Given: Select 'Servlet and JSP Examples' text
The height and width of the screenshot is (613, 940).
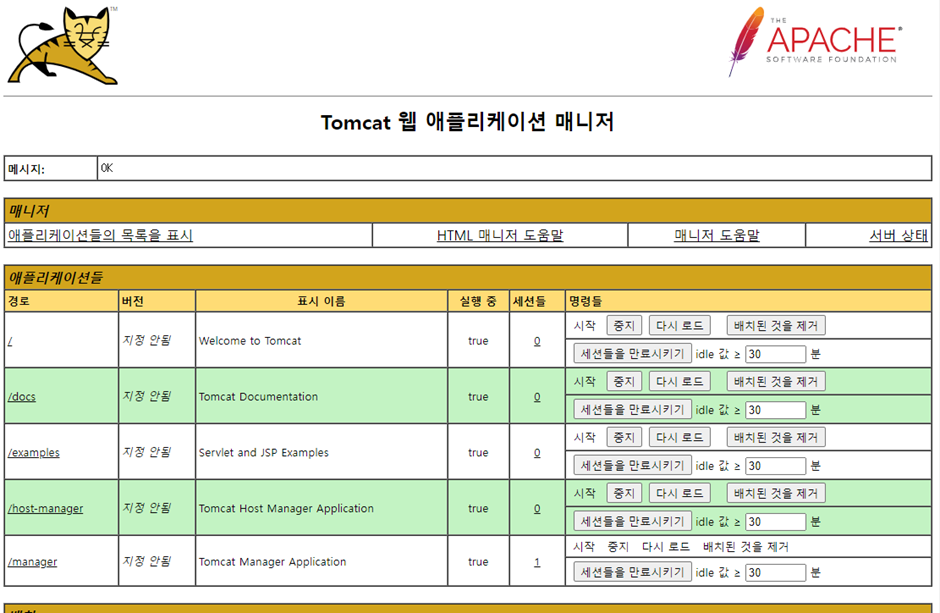Looking at the screenshot, I should (264, 452).
